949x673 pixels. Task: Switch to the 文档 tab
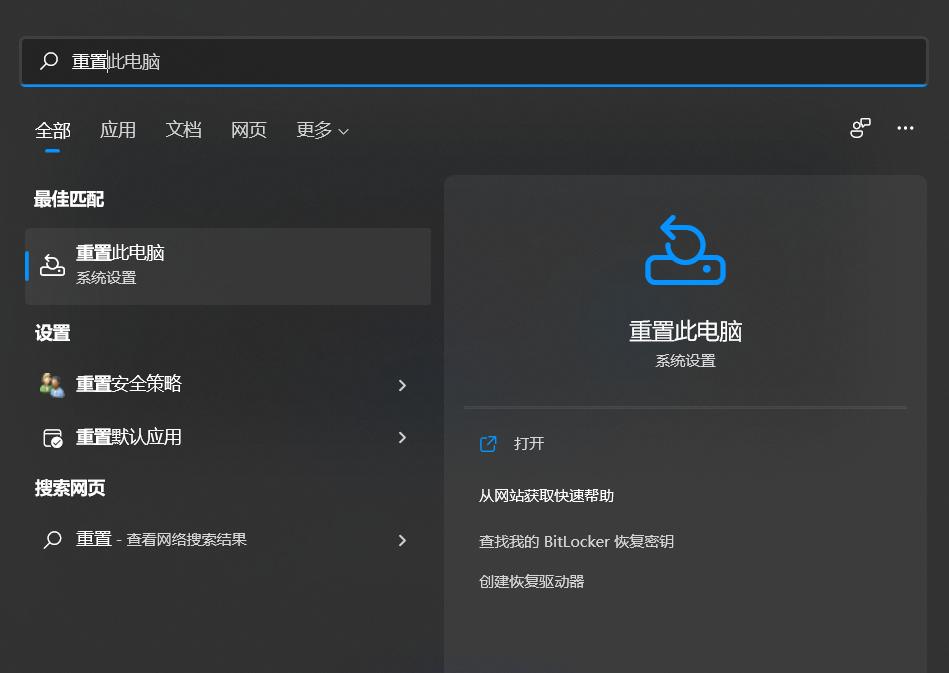[x=183, y=130]
